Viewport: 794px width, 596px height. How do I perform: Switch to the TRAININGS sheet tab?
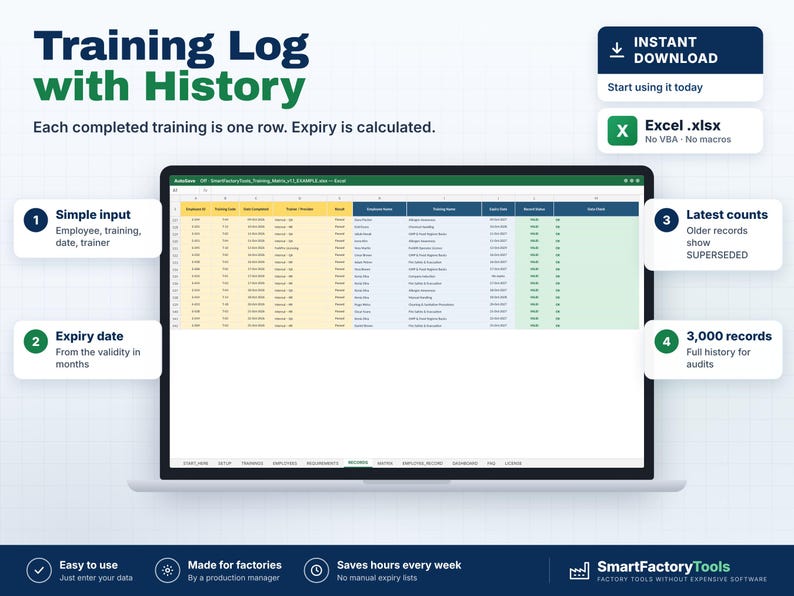click(252, 463)
